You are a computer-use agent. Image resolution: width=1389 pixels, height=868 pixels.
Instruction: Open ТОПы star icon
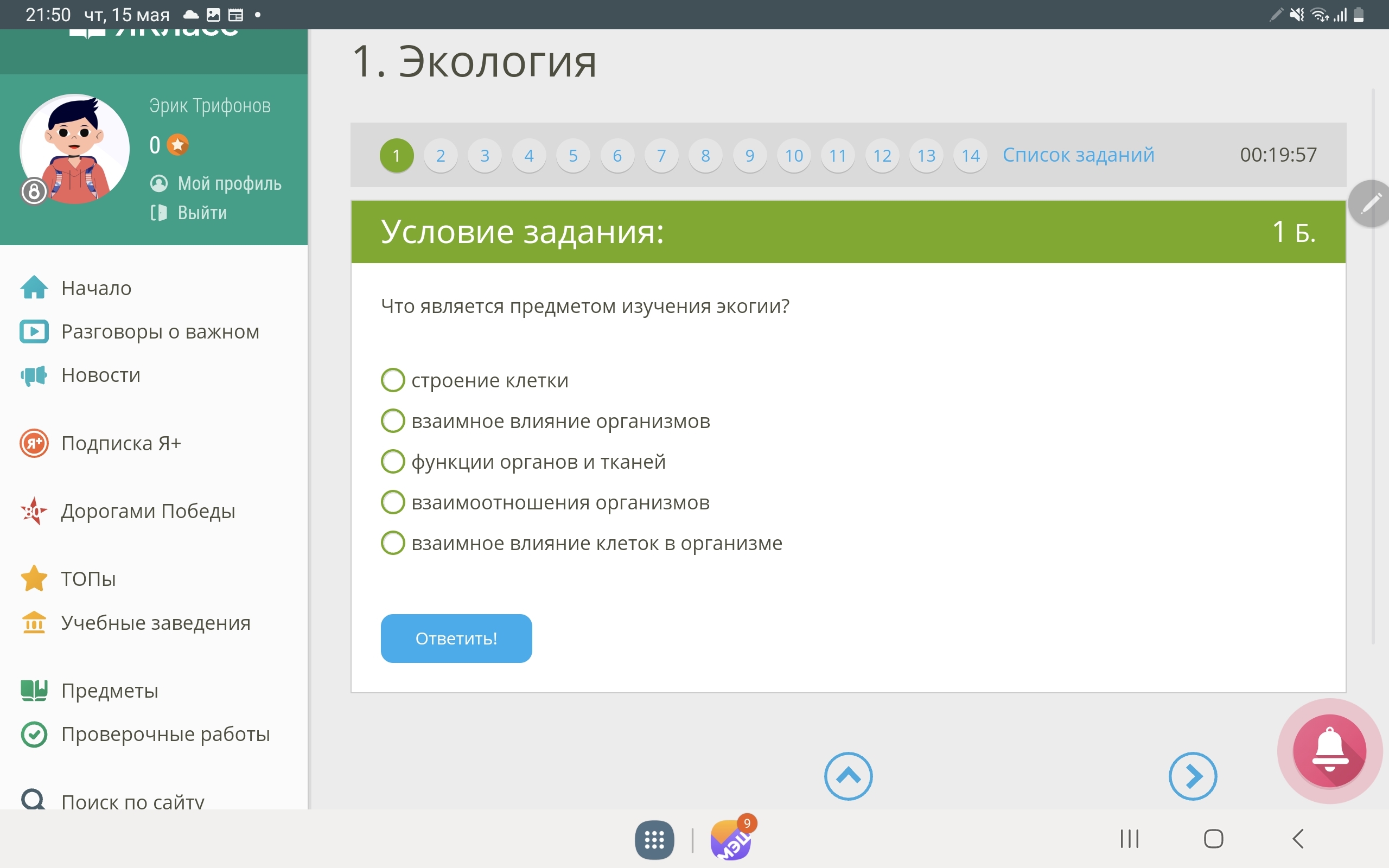tap(34, 578)
